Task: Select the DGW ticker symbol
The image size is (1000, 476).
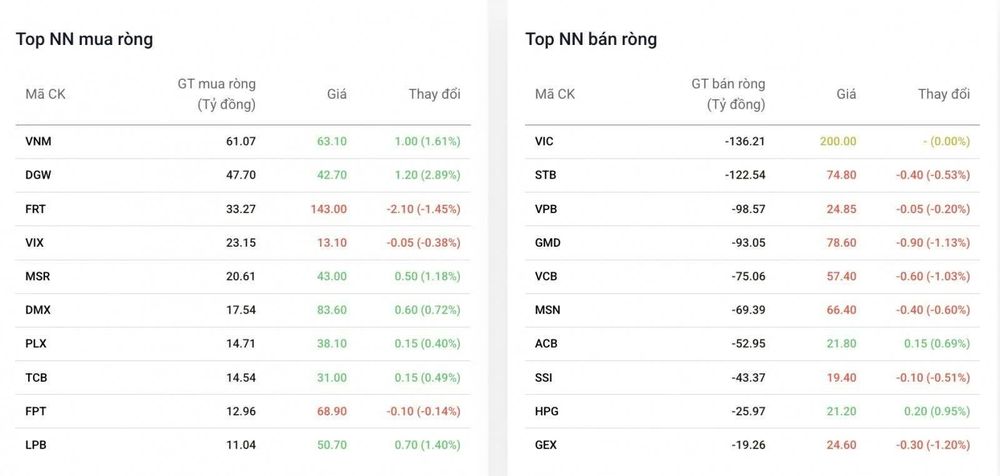Action: coord(38,175)
